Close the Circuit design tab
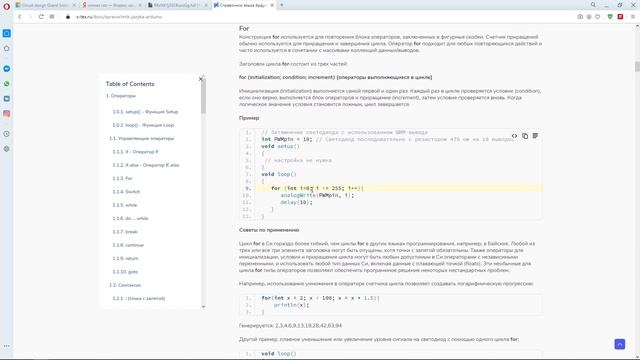Image resolution: width=640 pixels, height=360 pixels. click(74, 5)
